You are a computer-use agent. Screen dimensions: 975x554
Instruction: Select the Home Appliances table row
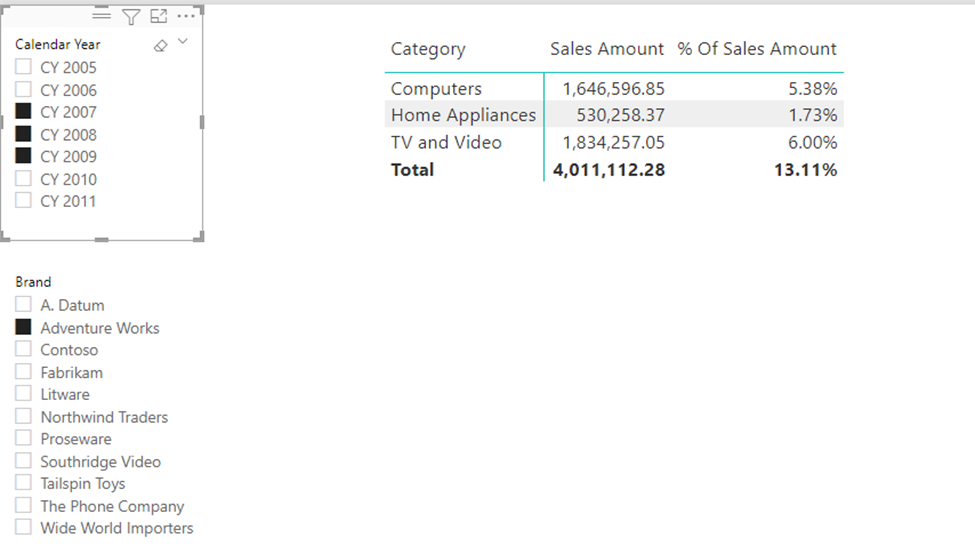(614, 115)
